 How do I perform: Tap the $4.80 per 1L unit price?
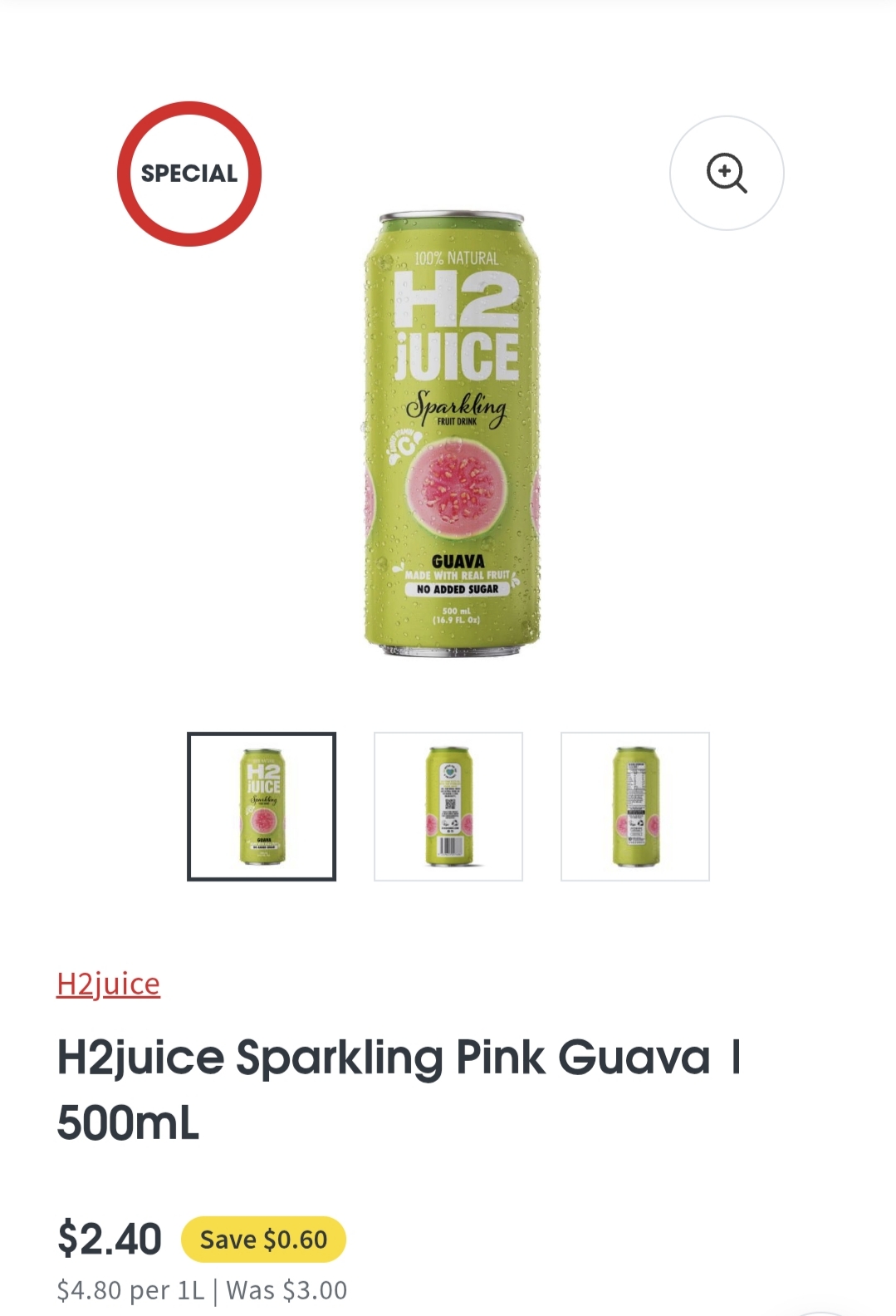[130, 1290]
